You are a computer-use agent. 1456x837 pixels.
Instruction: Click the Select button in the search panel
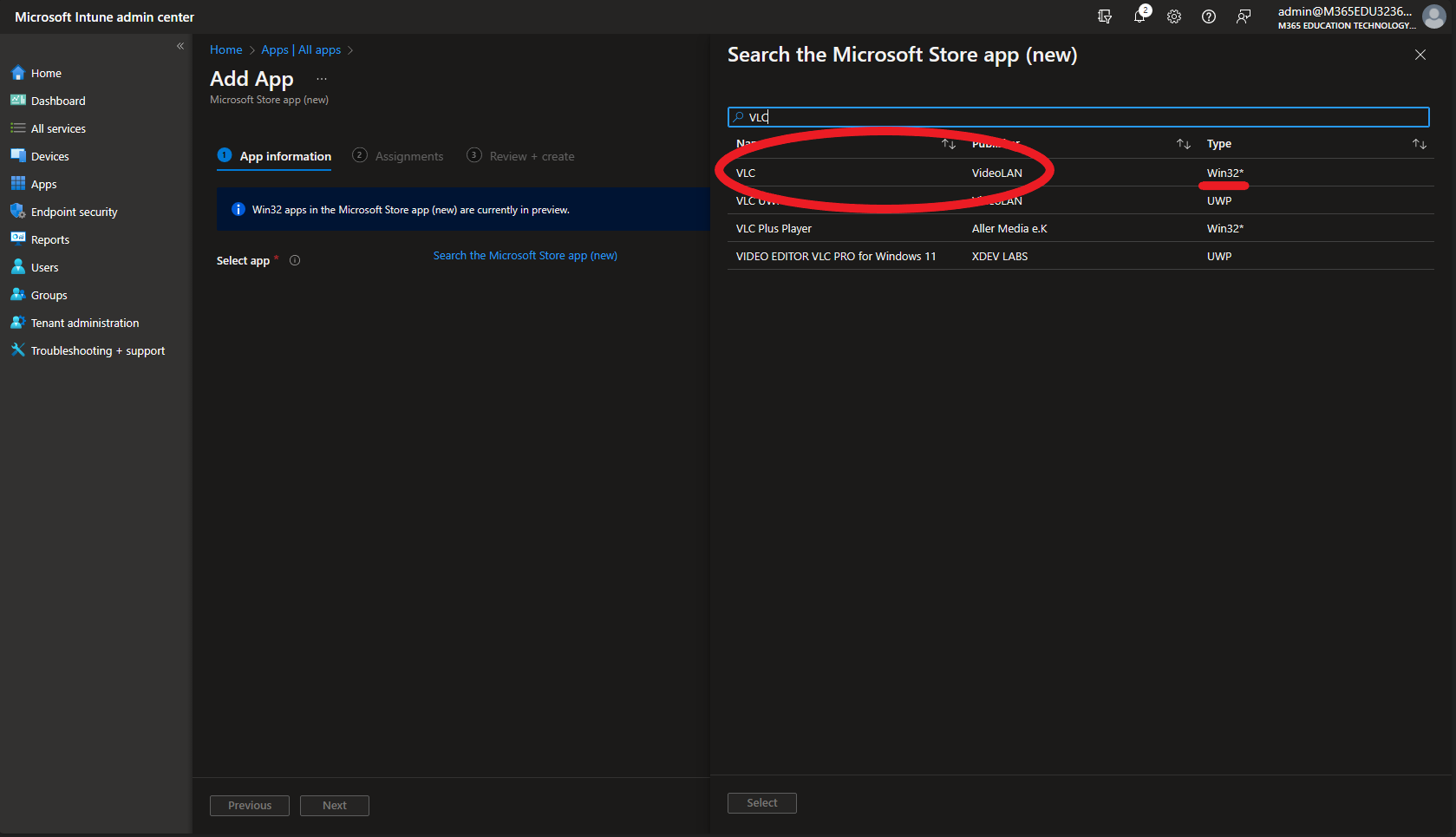762,803
